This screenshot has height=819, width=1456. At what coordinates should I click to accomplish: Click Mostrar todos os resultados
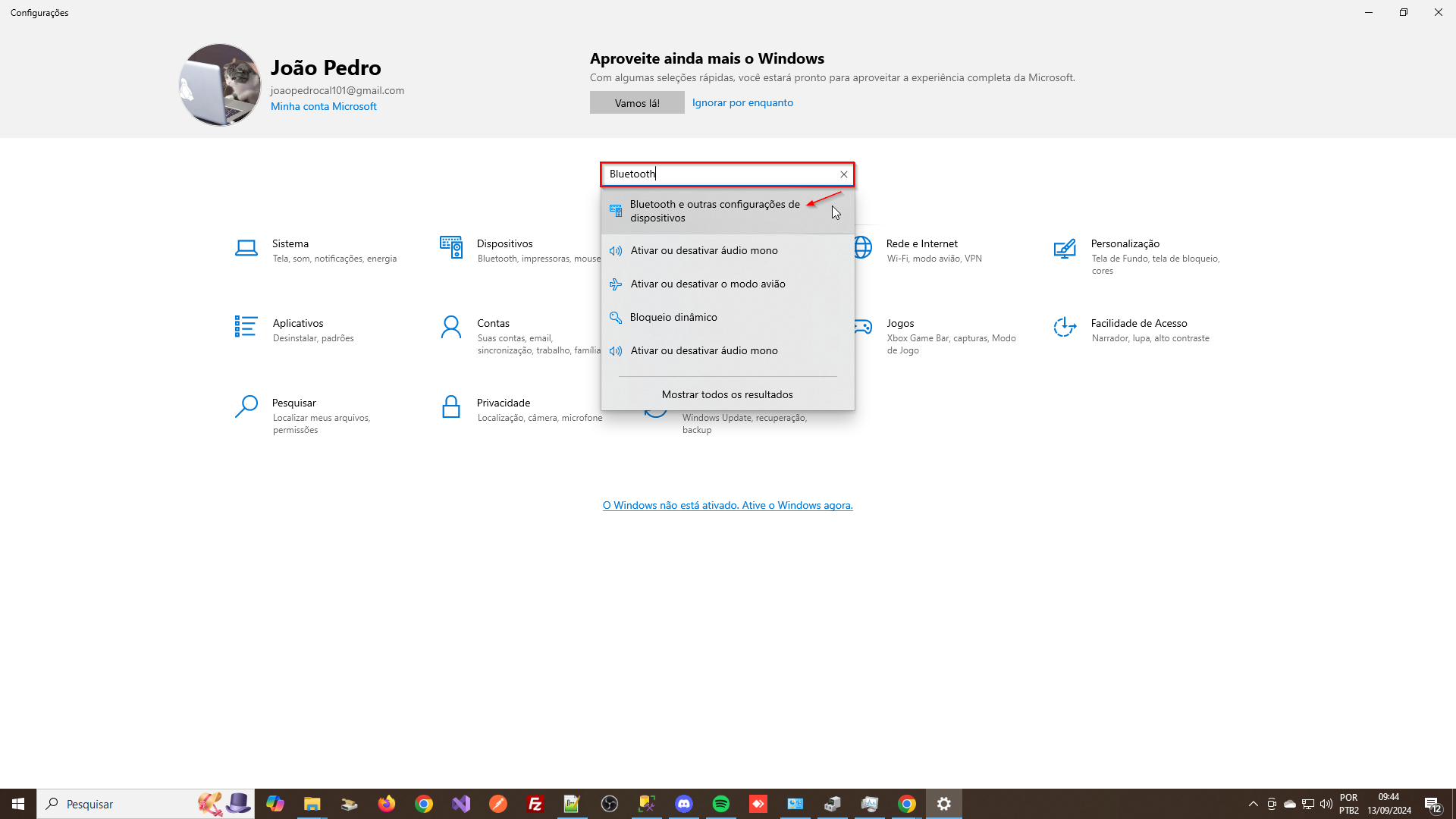[727, 394]
